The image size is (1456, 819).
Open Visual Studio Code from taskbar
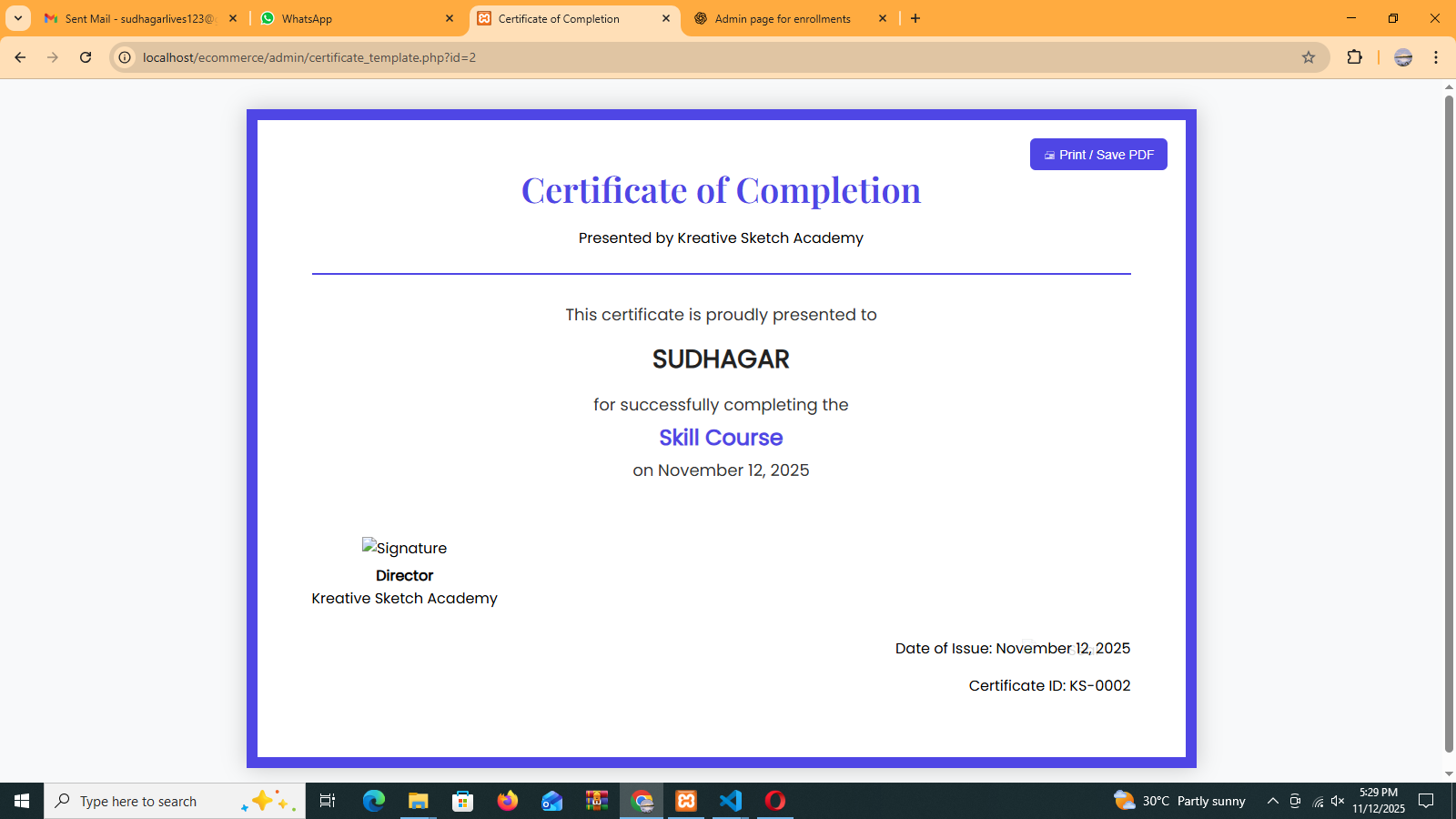click(x=731, y=801)
